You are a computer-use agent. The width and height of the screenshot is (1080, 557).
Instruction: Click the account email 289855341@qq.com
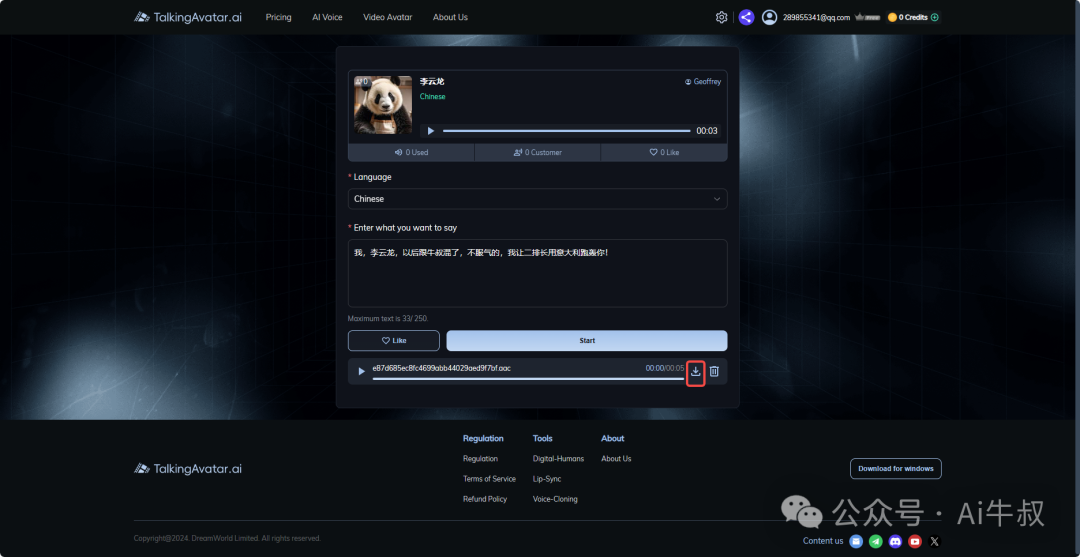(816, 18)
